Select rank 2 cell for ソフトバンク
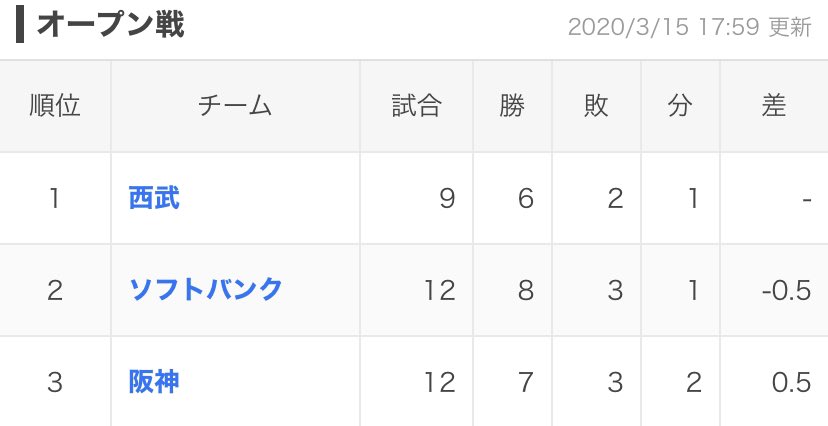This screenshot has width=828, height=426. click(x=55, y=290)
